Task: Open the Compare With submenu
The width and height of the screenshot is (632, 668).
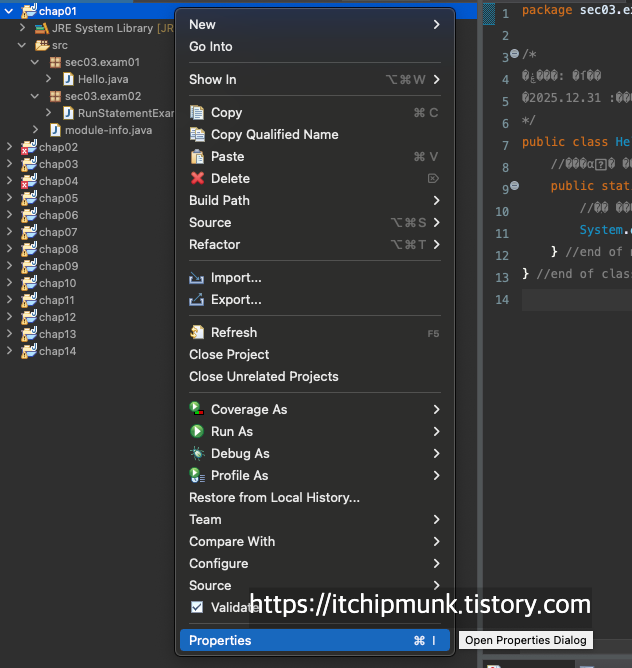Action: tap(315, 541)
